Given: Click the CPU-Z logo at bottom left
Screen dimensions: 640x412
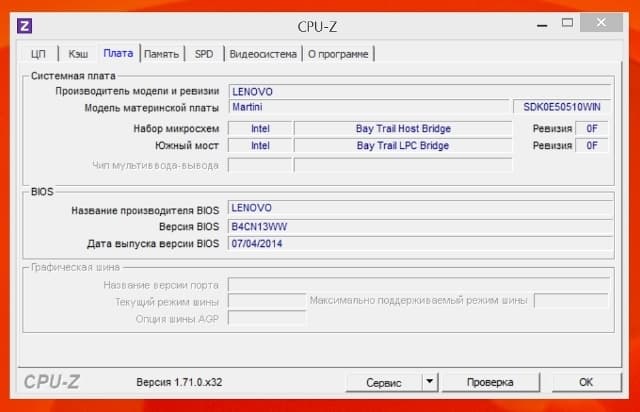Looking at the screenshot, I should pyautogui.click(x=51, y=382).
